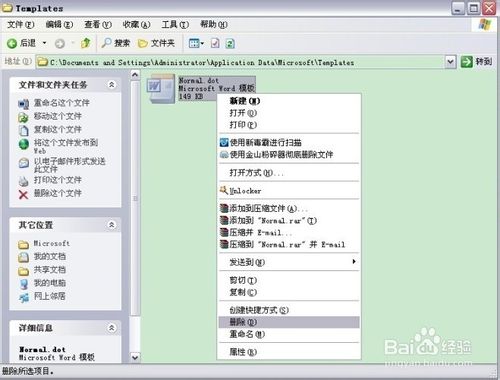This screenshot has width=500, height=380.
Task: Click E-mail this file (以电子邮件形式发送) link
Action: pos(69,165)
